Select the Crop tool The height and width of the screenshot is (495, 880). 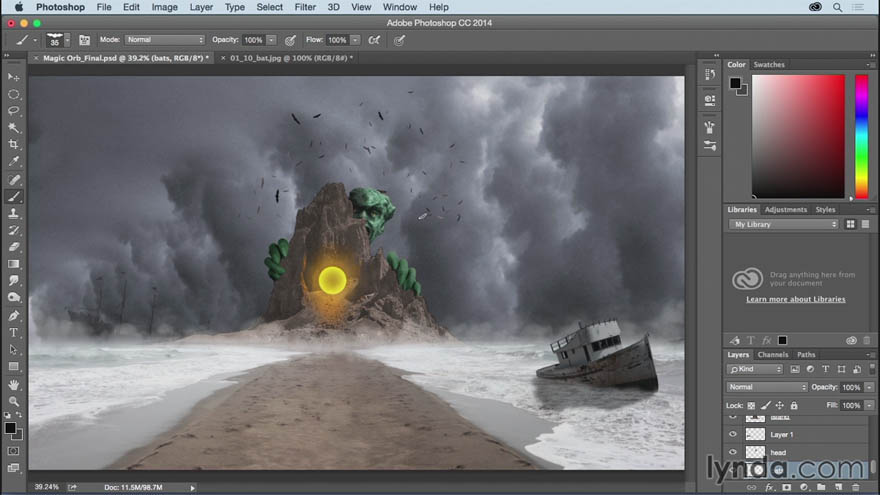[x=13, y=144]
